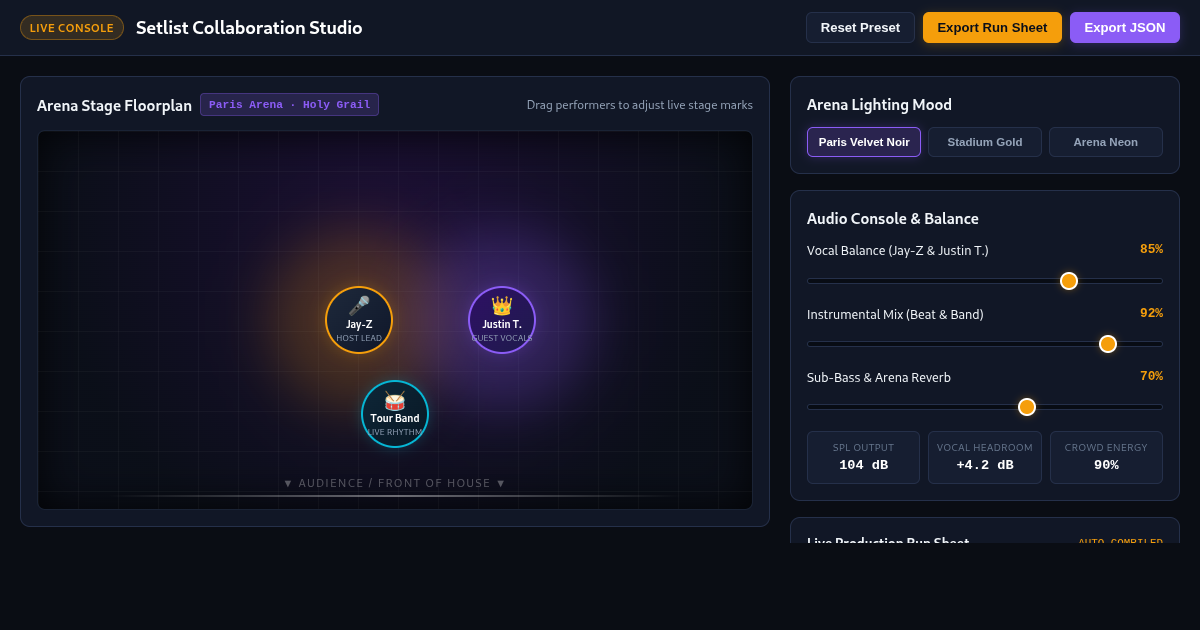
Task: Click the Tour Band drum icon
Action: click(x=395, y=401)
